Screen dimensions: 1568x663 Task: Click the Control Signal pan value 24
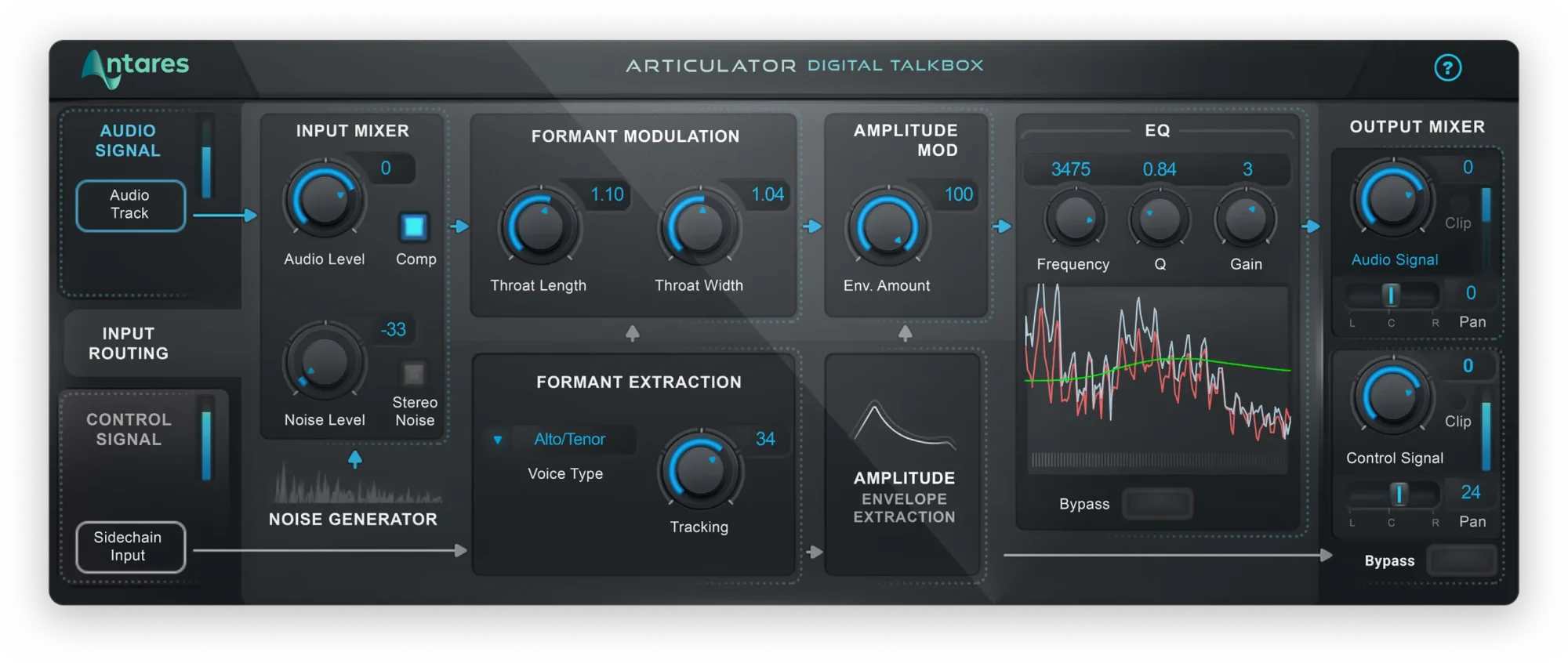tap(1471, 492)
